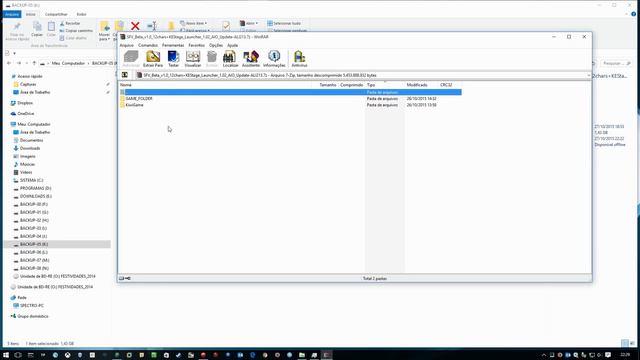The width and height of the screenshot is (640, 360).
Task: Click the Explorer search box (Pesquisar)
Action: 616,63
